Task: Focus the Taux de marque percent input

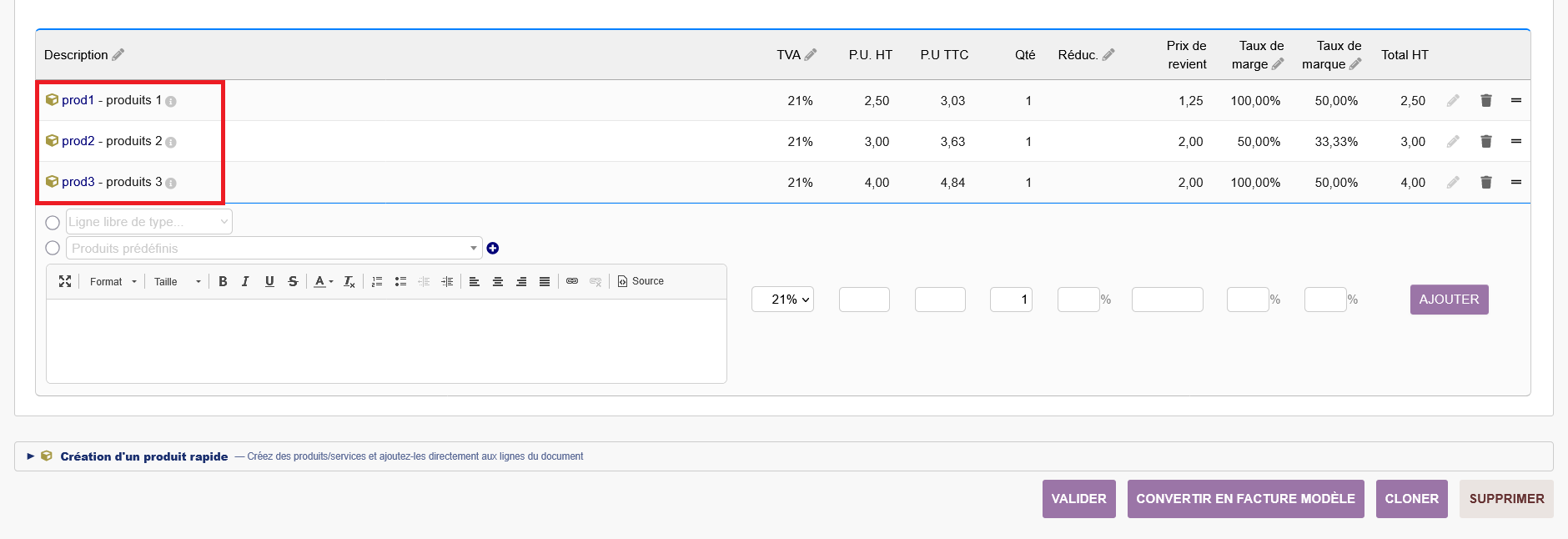Action: tap(1325, 300)
